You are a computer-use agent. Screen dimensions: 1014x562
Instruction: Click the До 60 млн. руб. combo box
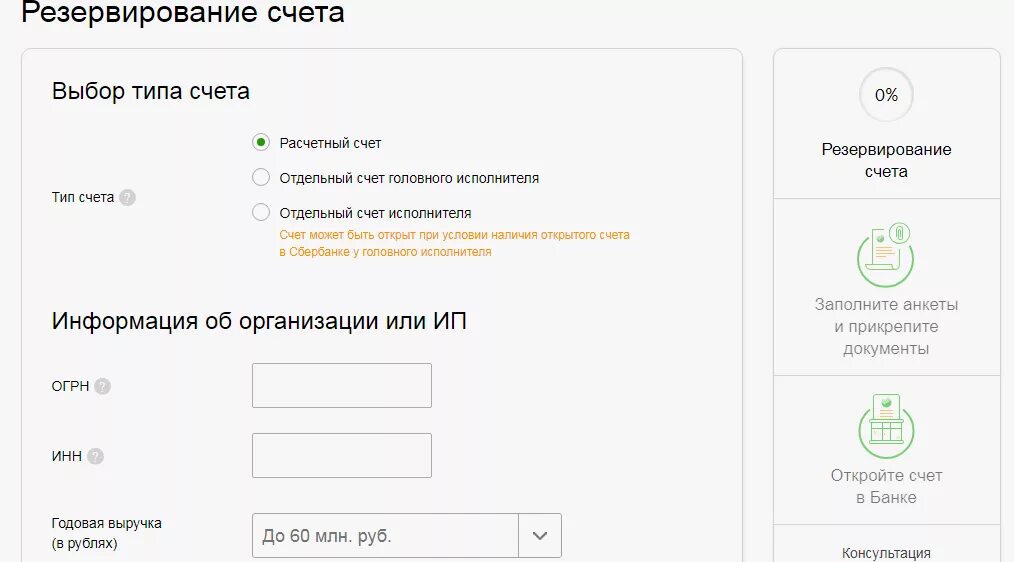tap(407, 535)
